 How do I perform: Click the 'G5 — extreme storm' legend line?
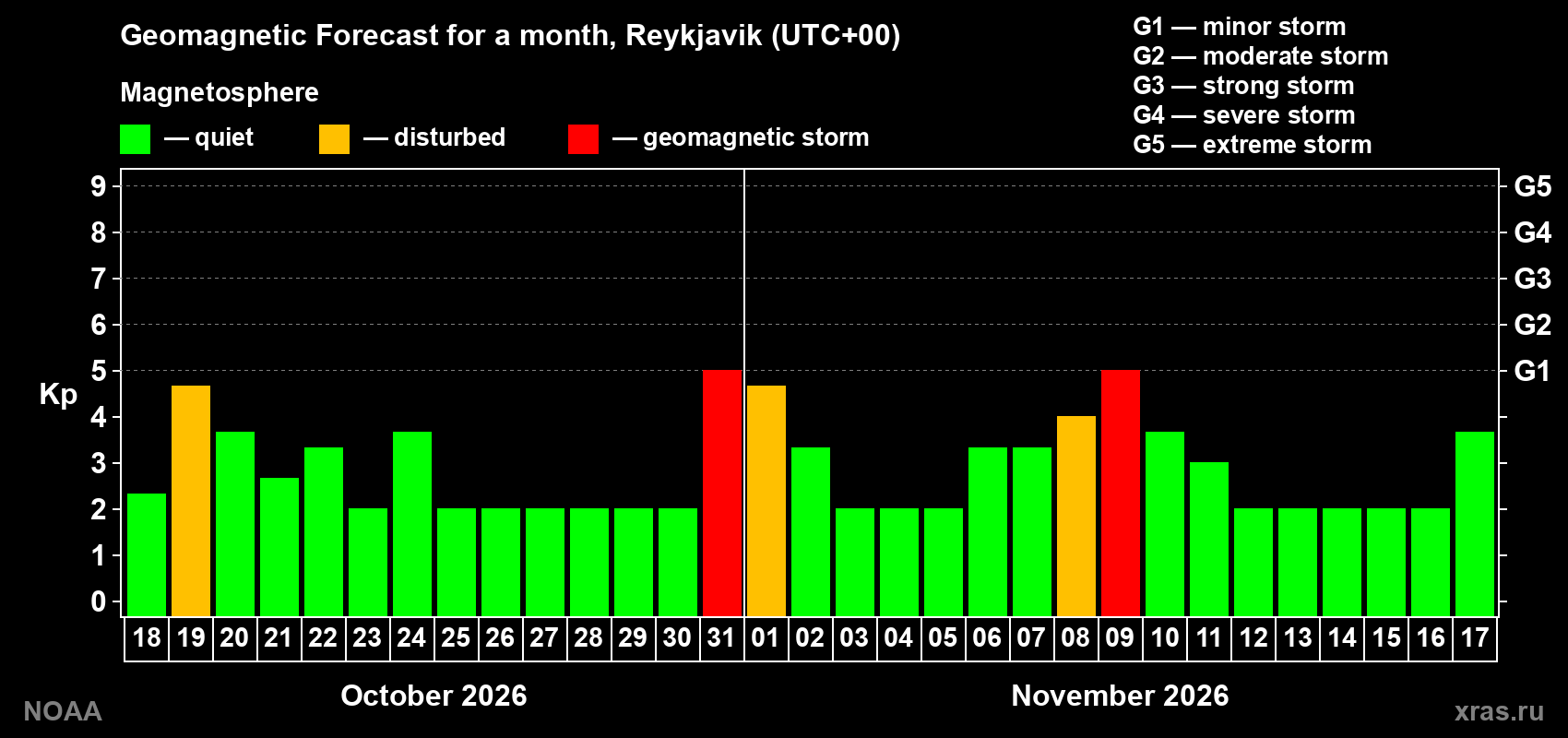point(1253,145)
